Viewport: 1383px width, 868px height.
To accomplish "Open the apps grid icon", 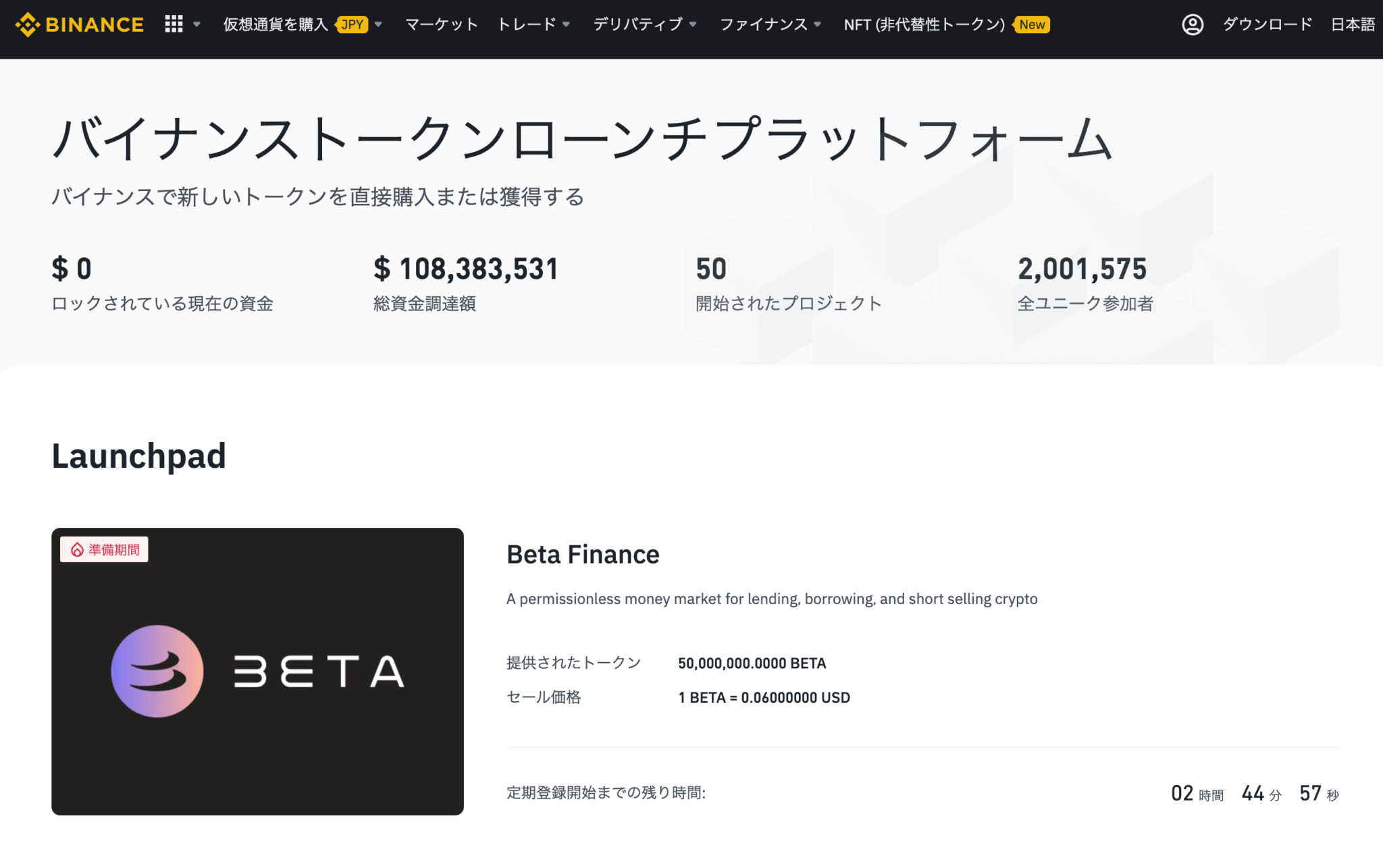I will [174, 24].
